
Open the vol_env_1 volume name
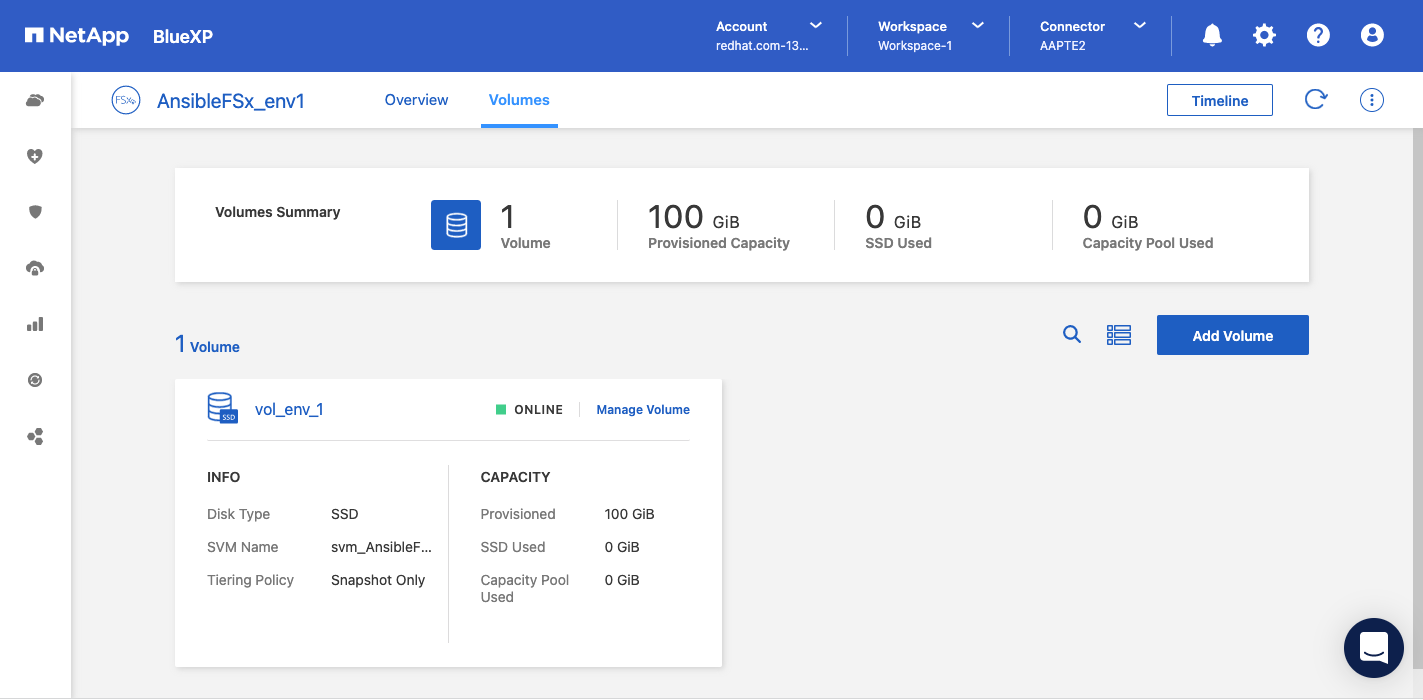coord(289,410)
